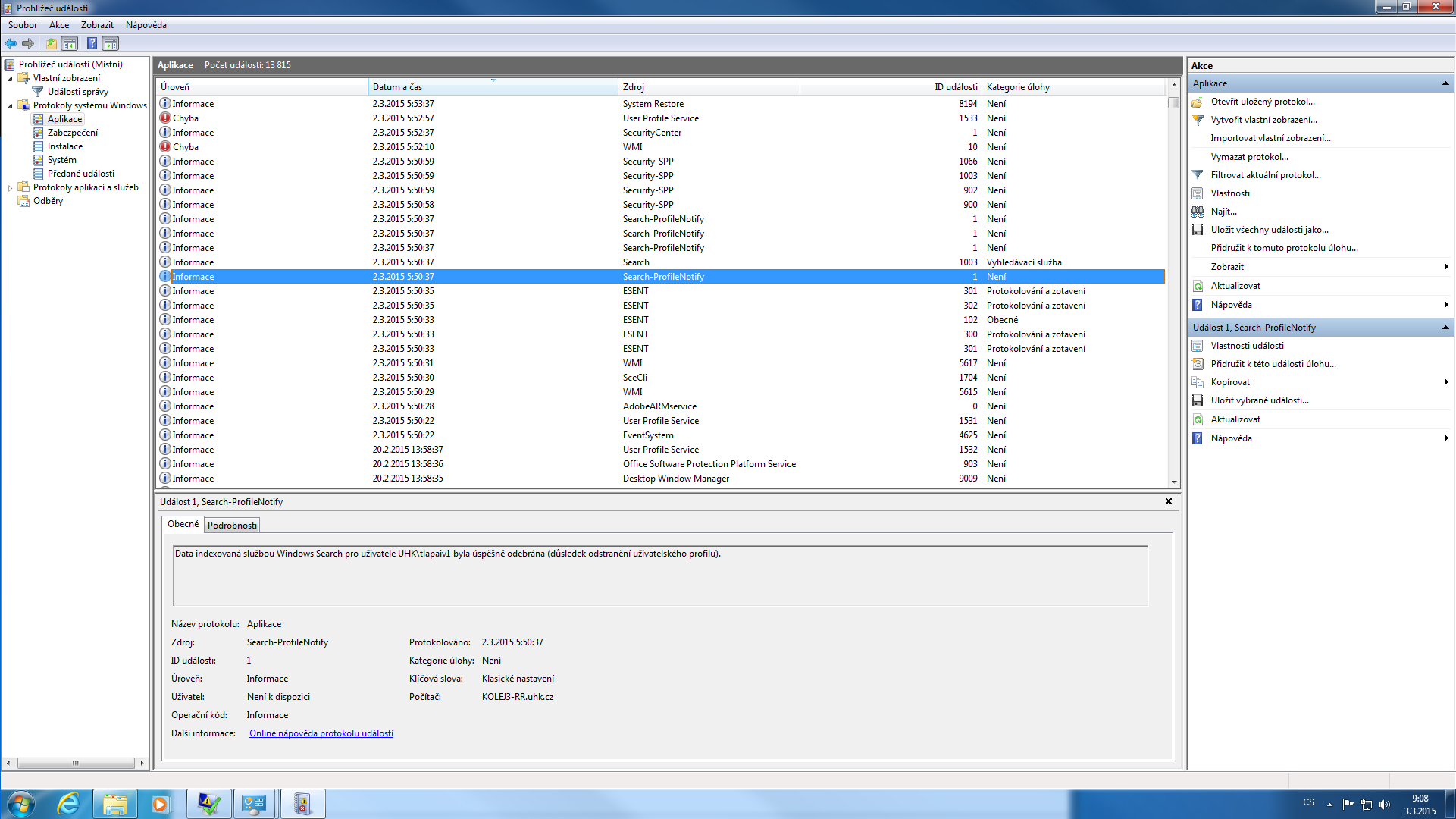Click the Otevřít uložený protokol folder icon

[x=1198, y=102]
